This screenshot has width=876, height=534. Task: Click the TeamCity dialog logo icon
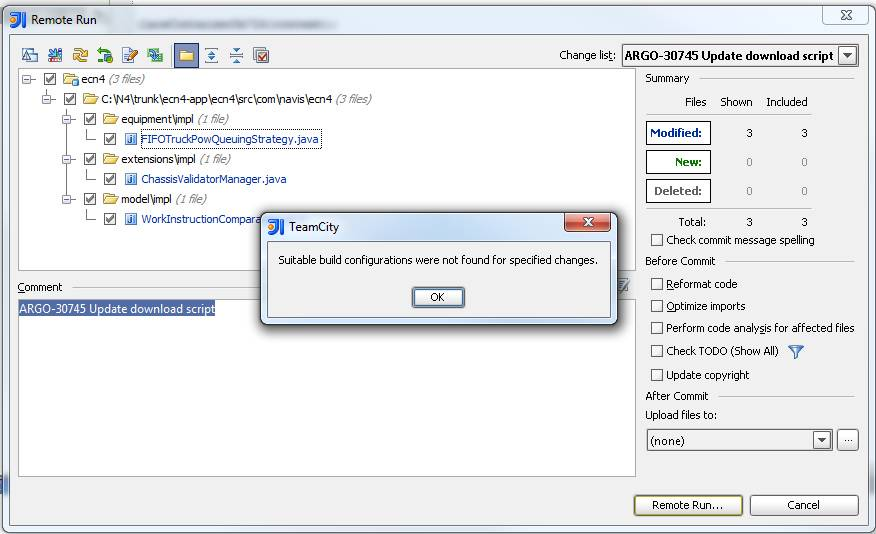tap(275, 227)
